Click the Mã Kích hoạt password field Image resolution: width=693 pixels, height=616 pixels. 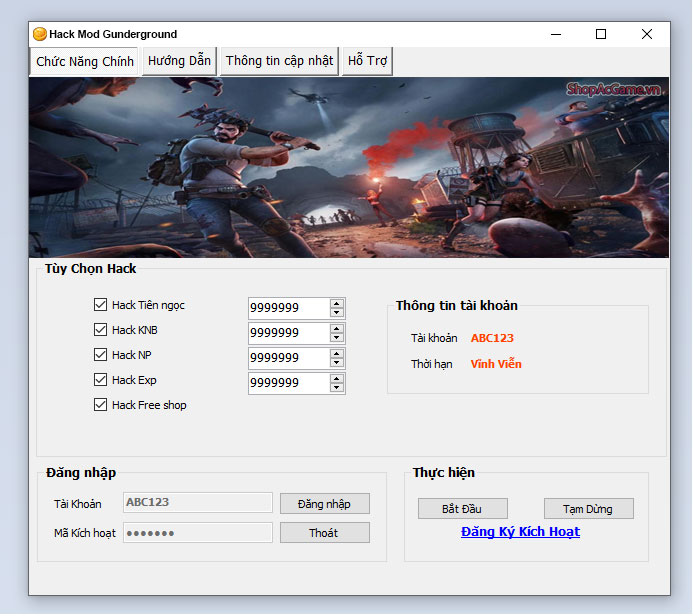tap(198, 532)
